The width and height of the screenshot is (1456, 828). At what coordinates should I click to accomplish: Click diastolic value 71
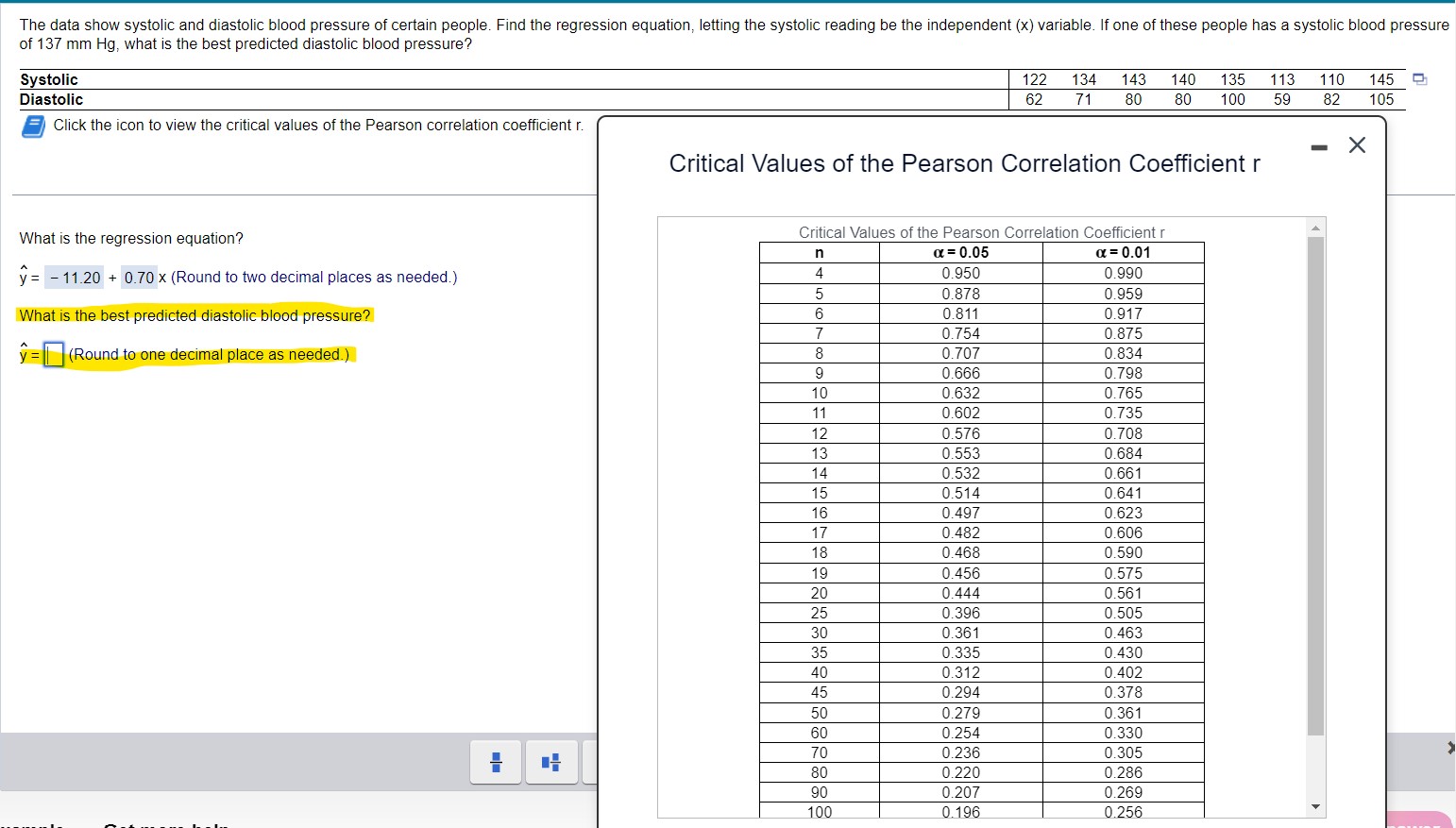(1084, 99)
